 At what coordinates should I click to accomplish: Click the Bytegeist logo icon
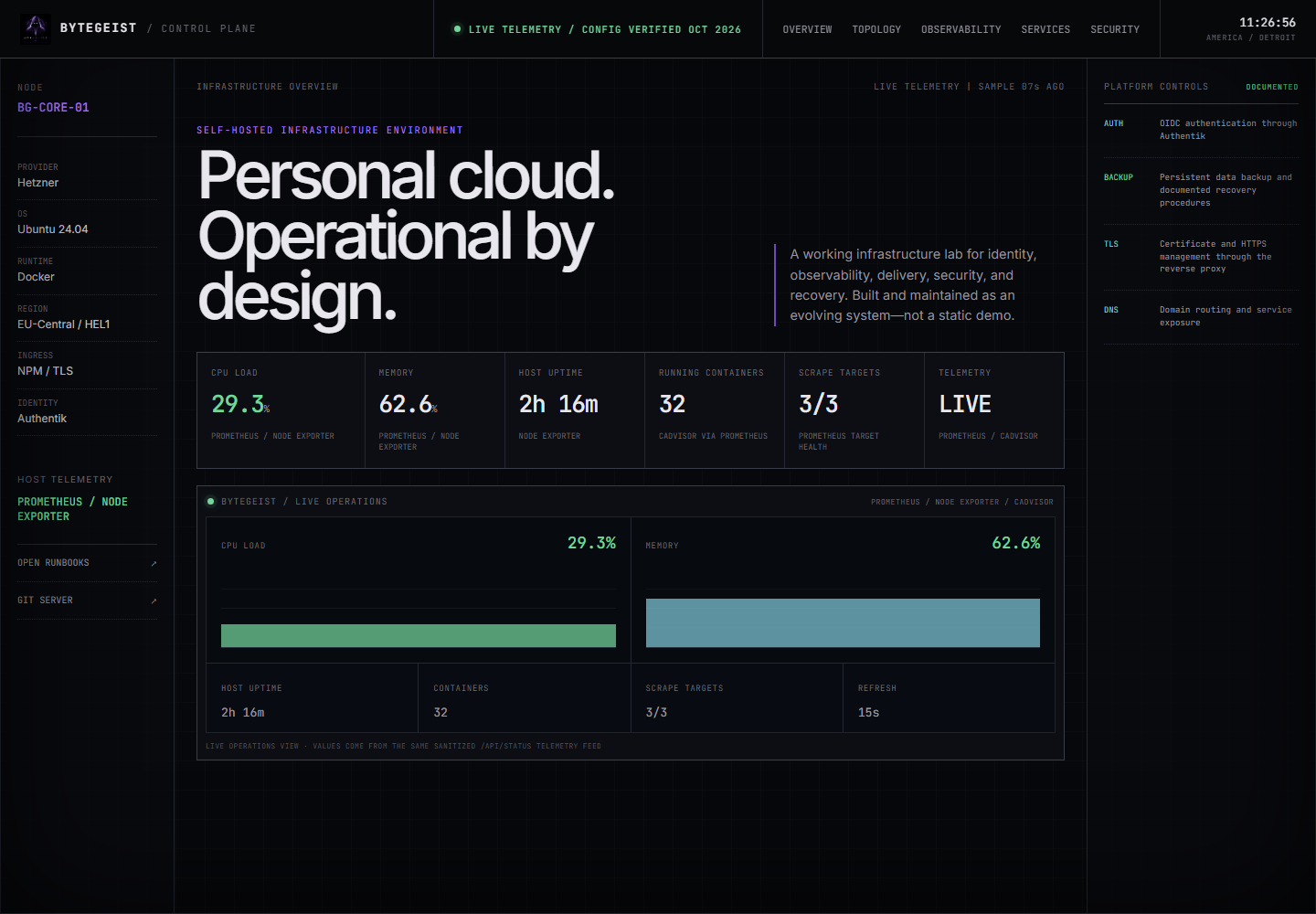pyautogui.click(x=36, y=28)
